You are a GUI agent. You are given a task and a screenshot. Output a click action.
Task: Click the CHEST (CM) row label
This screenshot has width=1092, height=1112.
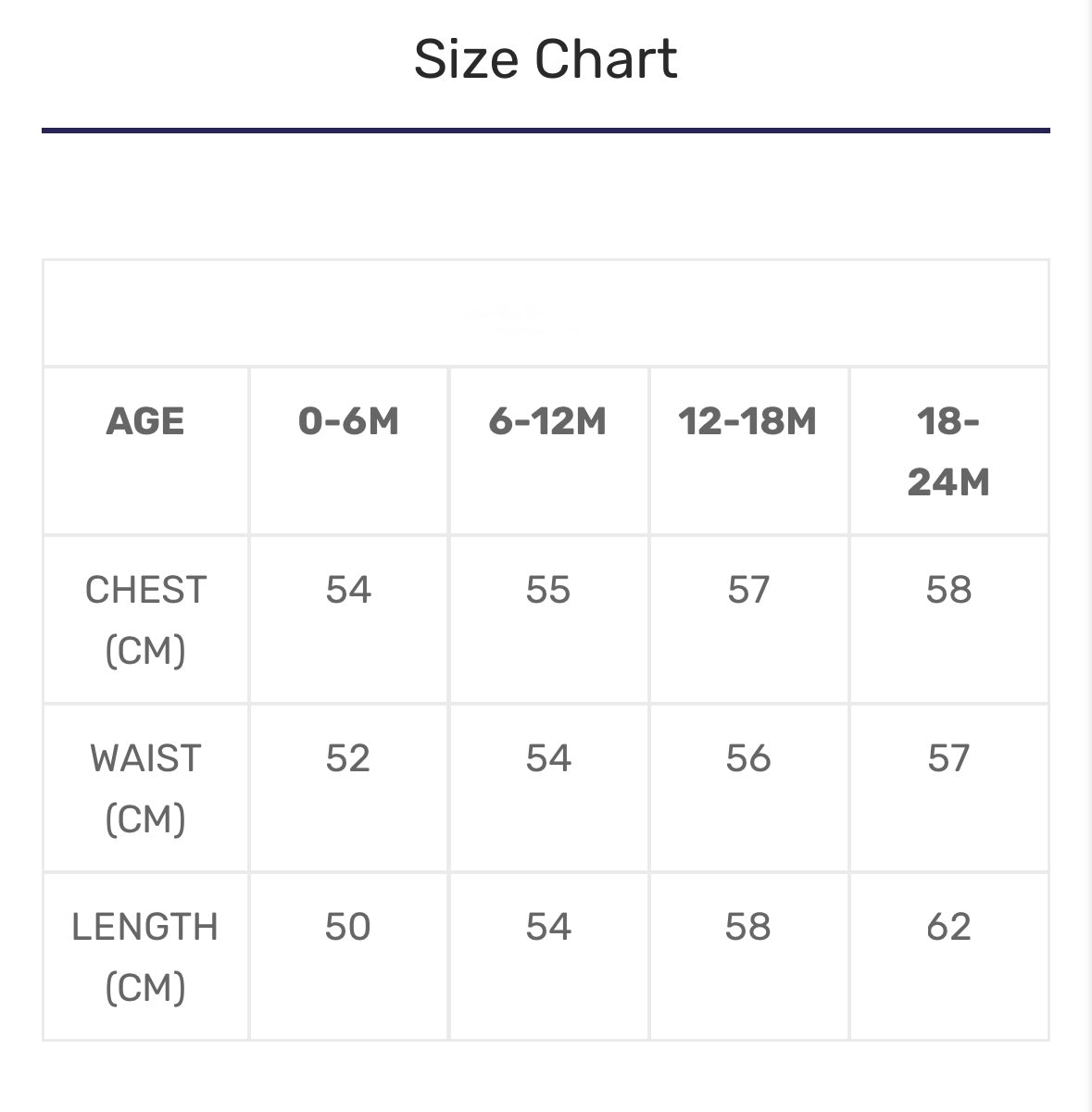click(145, 619)
